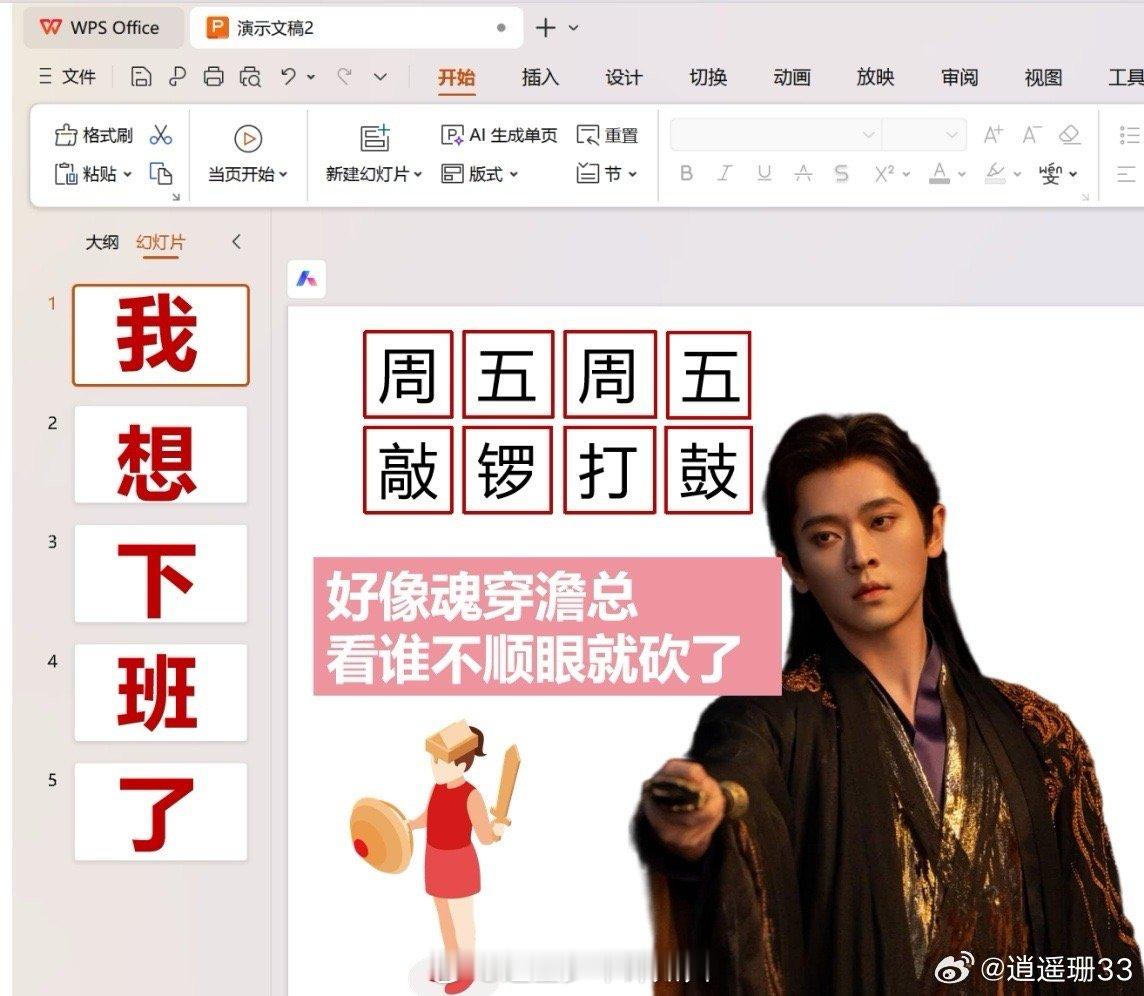The width and height of the screenshot is (1144, 996).
Task: Click the Cut scissors icon
Action: pyautogui.click(x=161, y=135)
